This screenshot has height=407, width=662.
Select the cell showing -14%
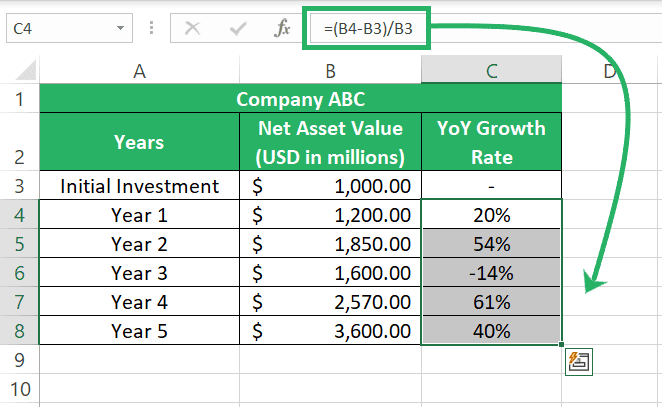pyautogui.click(x=491, y=273)
